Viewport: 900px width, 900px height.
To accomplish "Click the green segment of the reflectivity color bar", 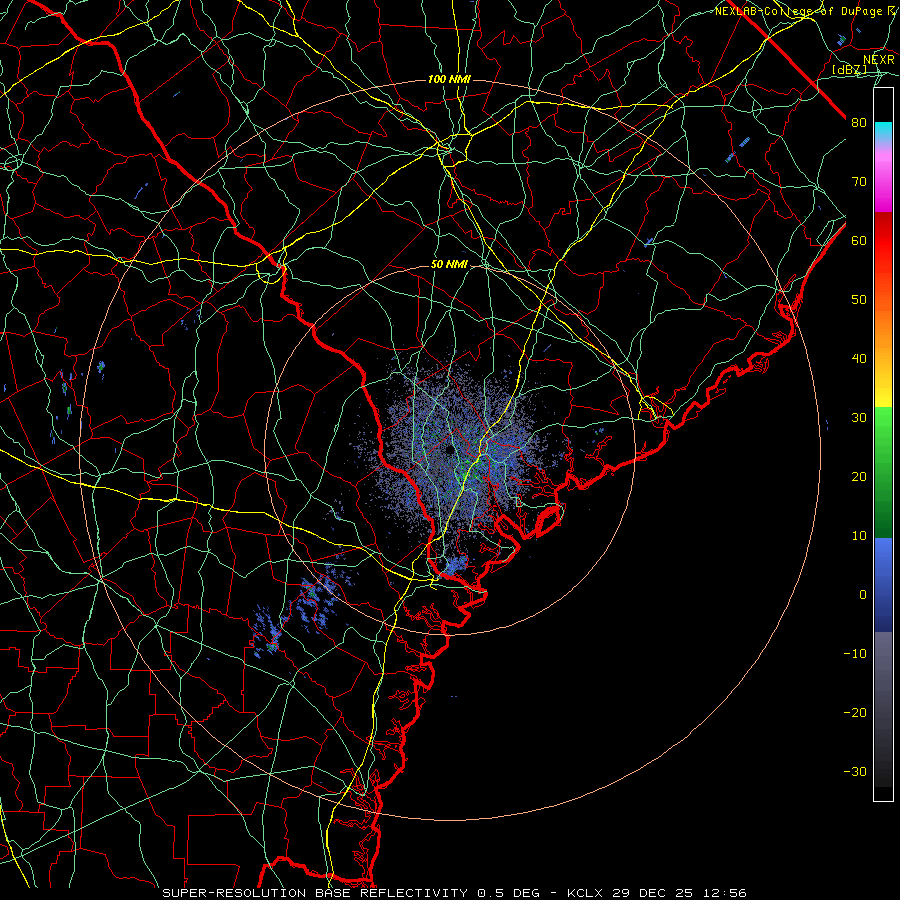I will pos(883,472).
